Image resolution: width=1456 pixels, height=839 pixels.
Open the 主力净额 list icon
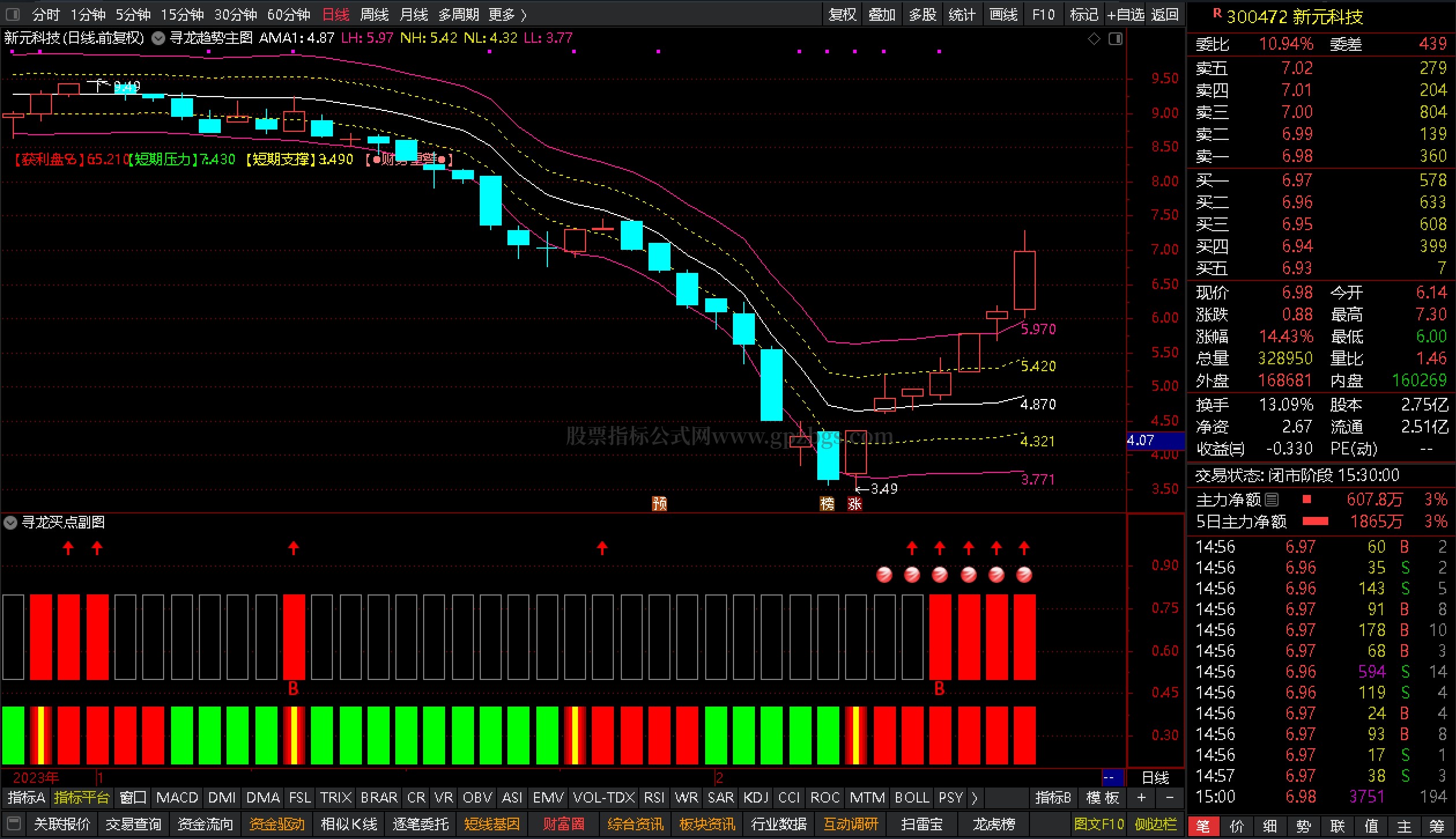(1272, 499)
